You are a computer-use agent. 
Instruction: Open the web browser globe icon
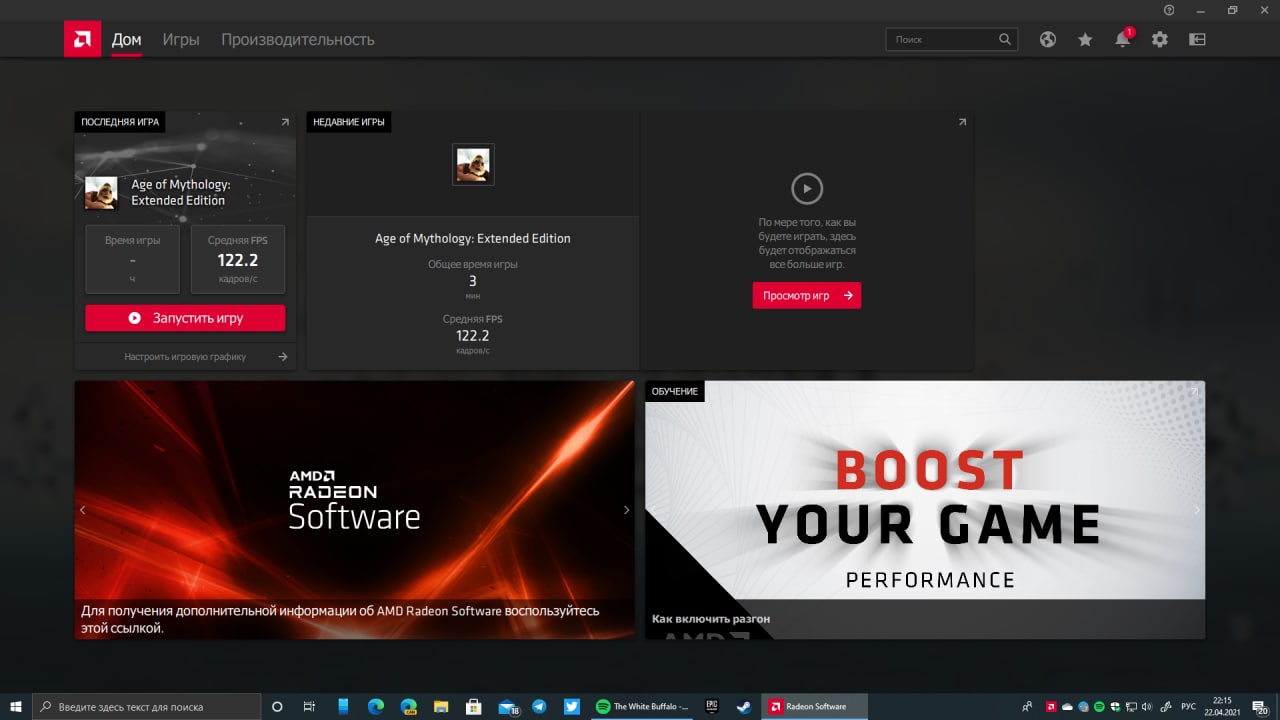coord(1047,39)
